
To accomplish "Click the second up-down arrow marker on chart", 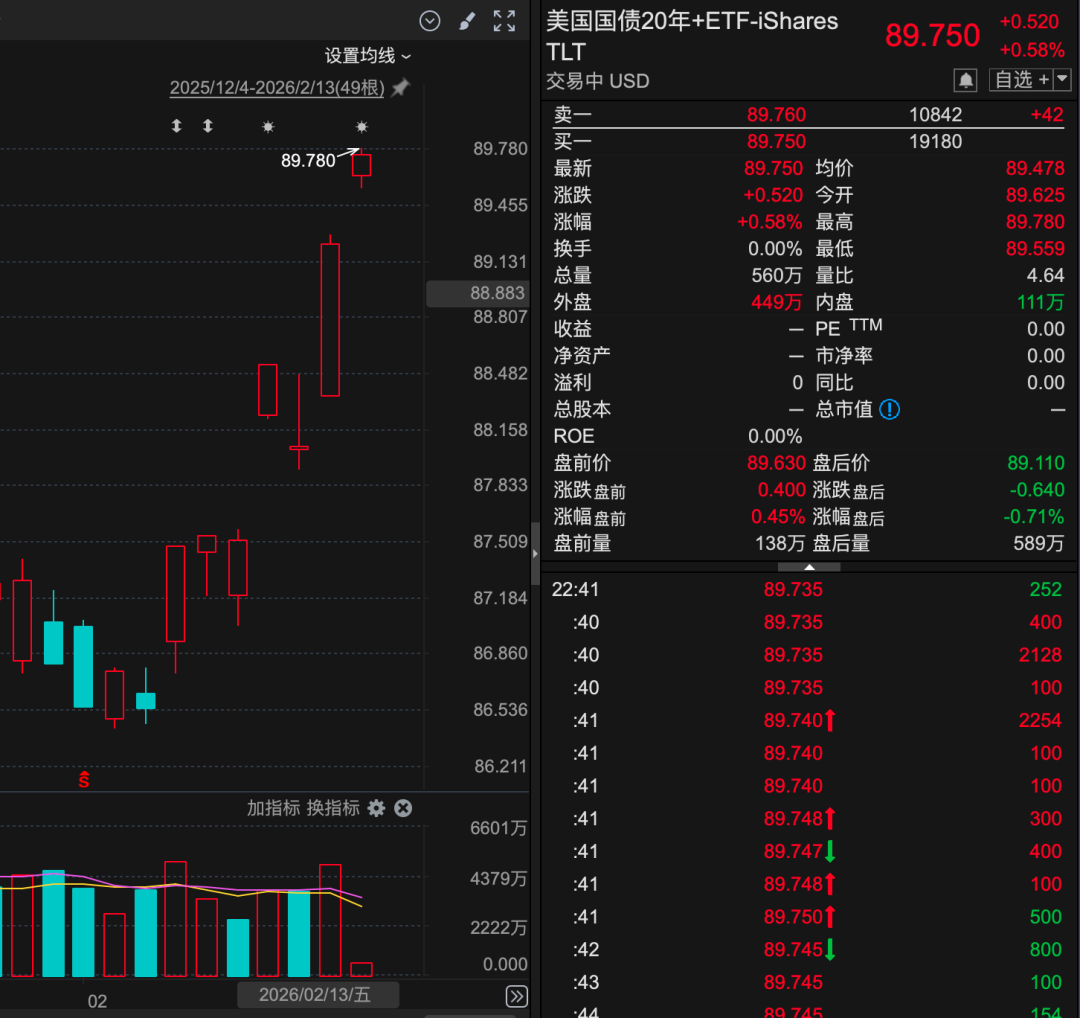I will [x=208, y=126].
